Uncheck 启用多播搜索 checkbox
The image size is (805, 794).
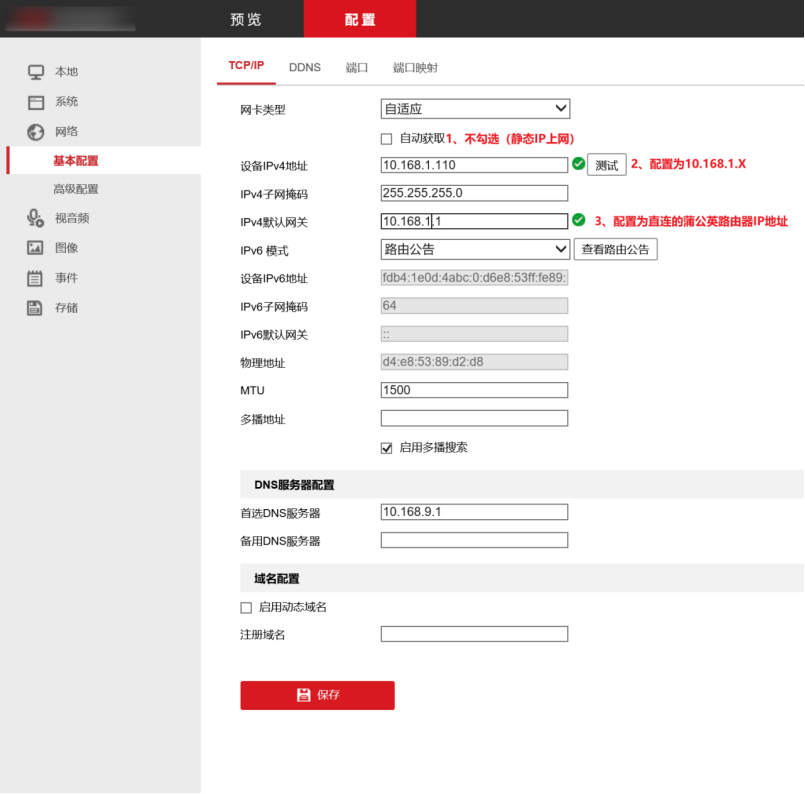tap(387, 448)
